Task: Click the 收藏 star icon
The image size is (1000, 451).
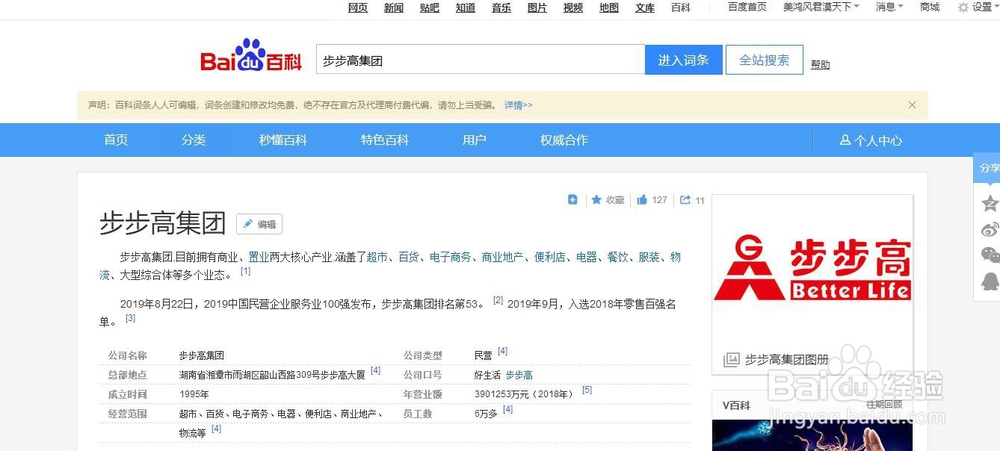Action: pos(596,200)
